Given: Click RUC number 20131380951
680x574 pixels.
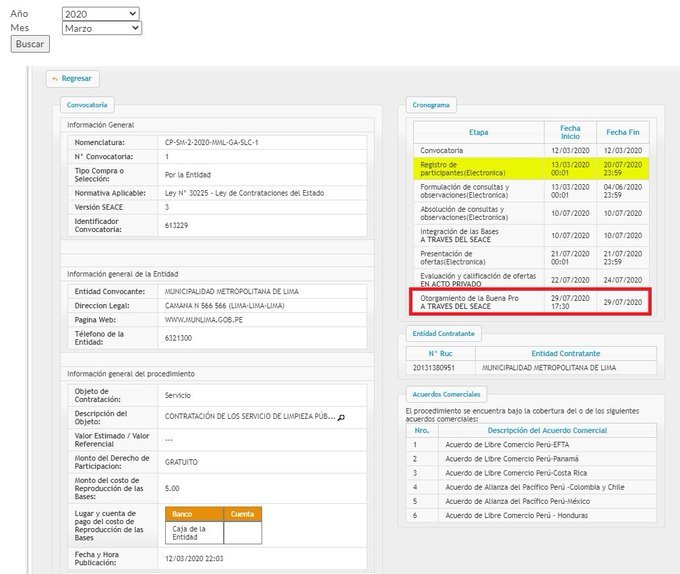Looking at the screenshot, I should (x=434, y=368).
